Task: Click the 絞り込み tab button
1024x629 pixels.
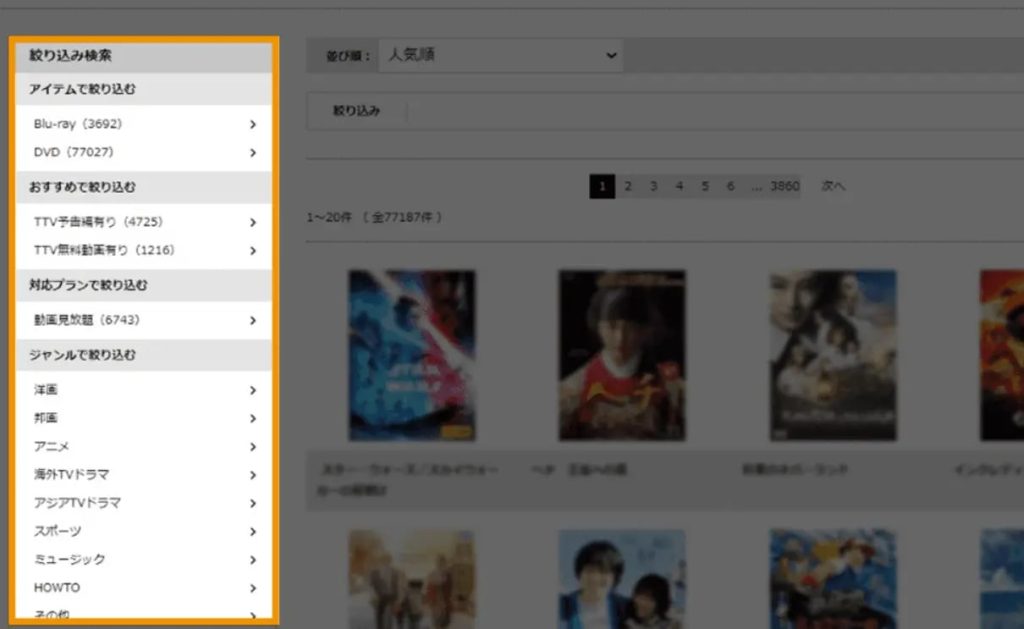Action: tap(357, 111)
